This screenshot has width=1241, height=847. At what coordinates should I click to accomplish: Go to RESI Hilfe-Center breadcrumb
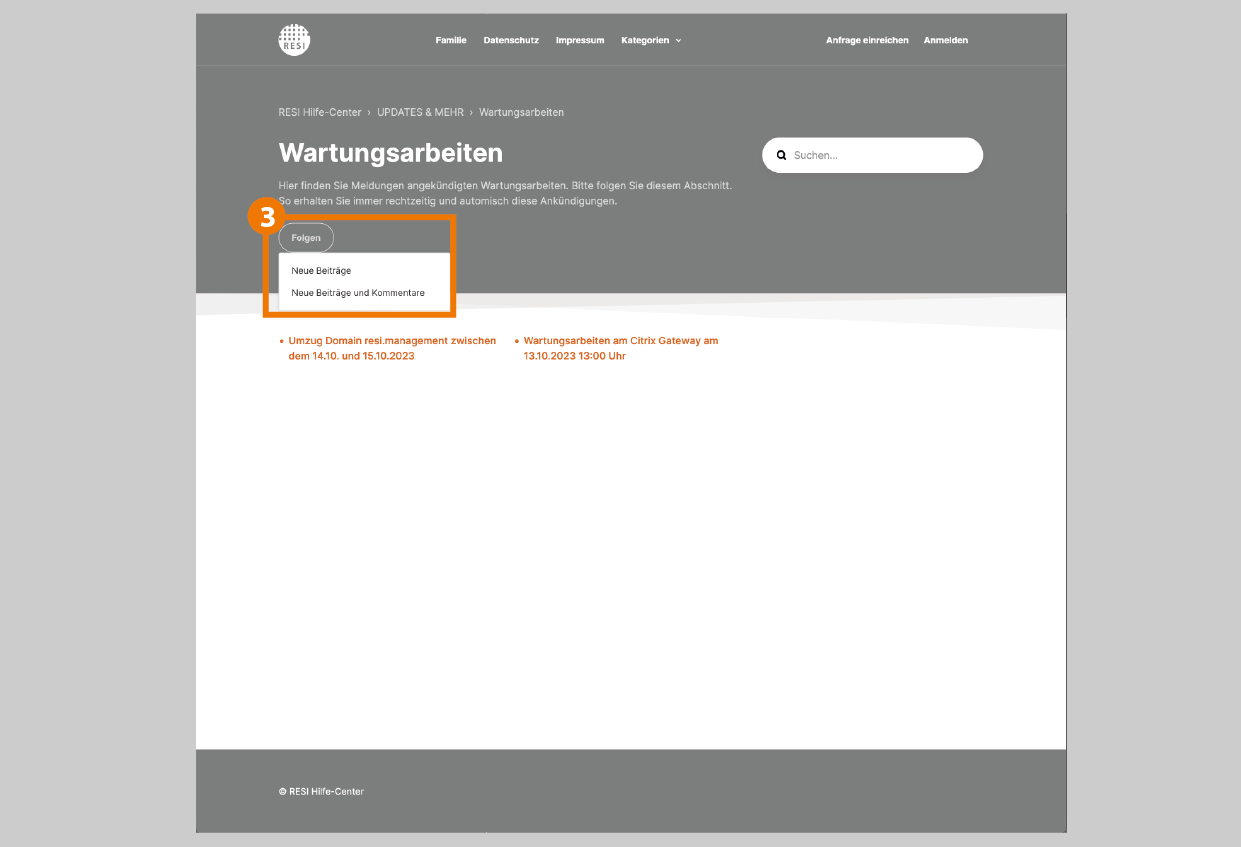point(320,113)
